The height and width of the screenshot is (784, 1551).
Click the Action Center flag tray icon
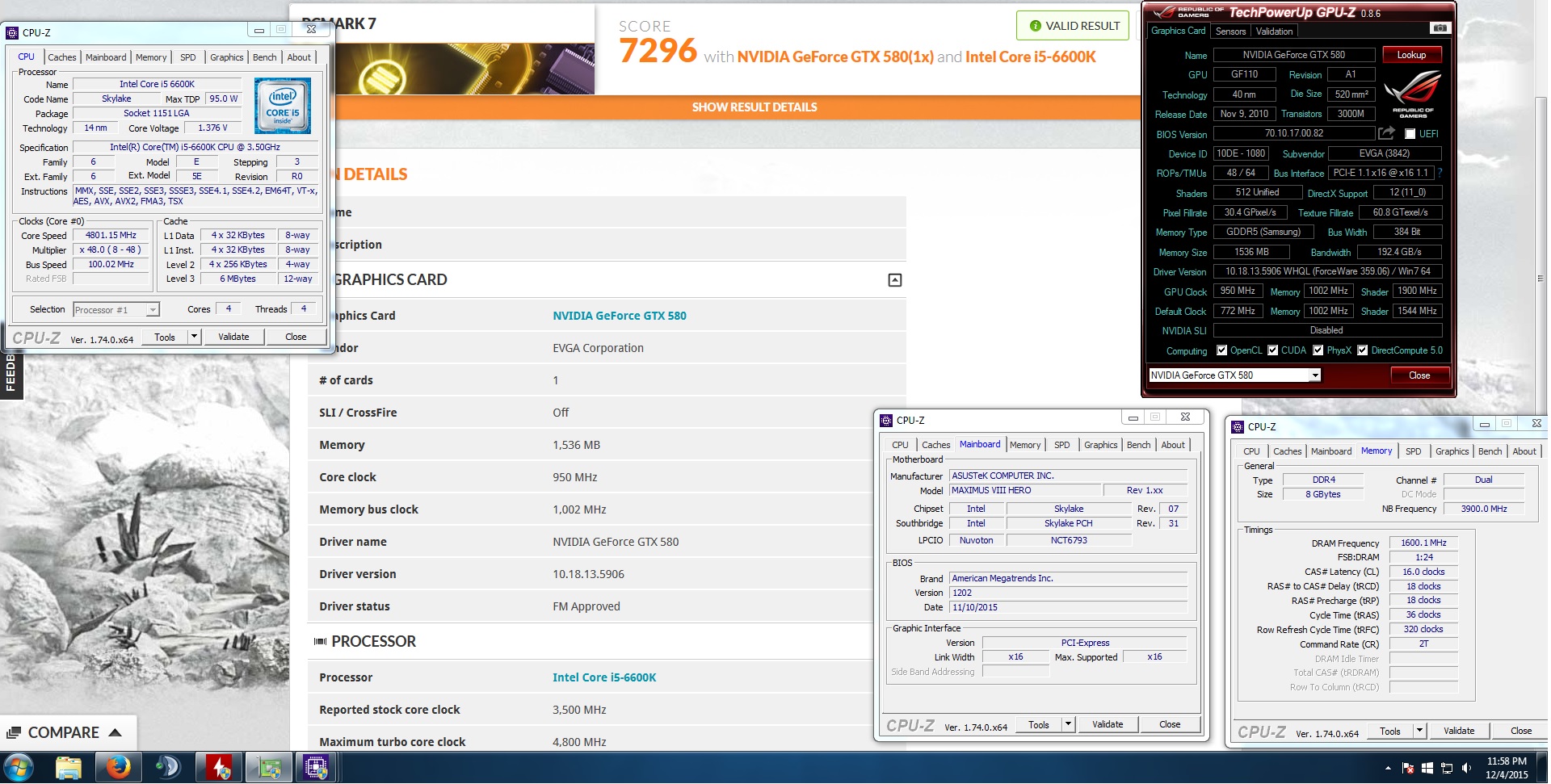coord(1408,768)
